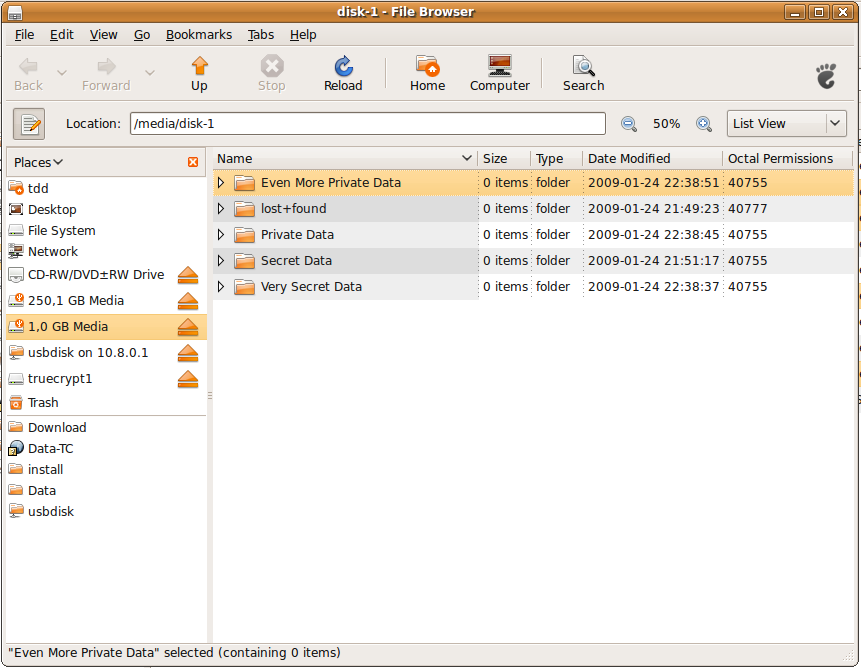Sort by Date Modified column

pos(652,159)
